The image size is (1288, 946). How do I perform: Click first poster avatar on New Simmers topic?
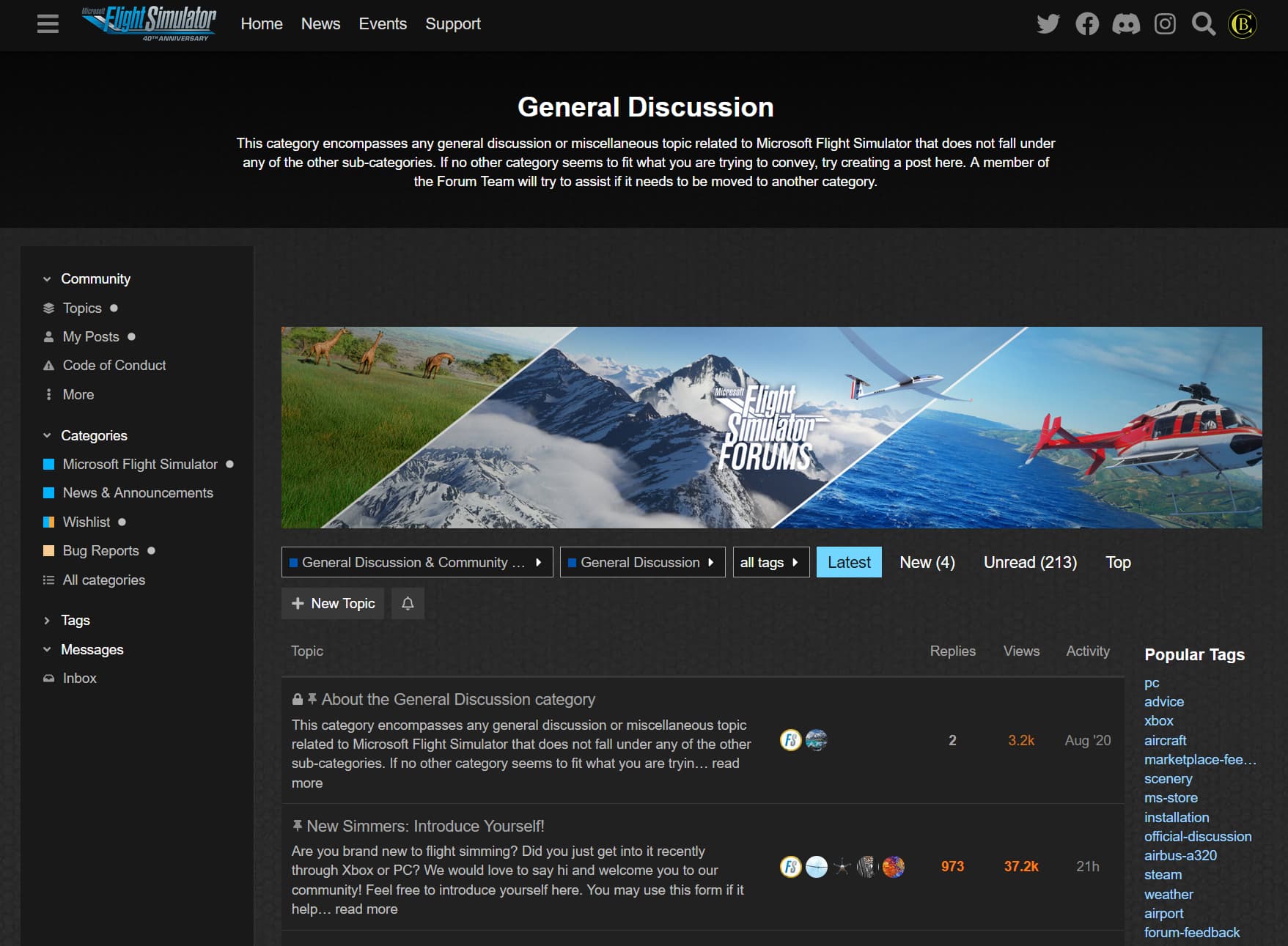(790, 867)
